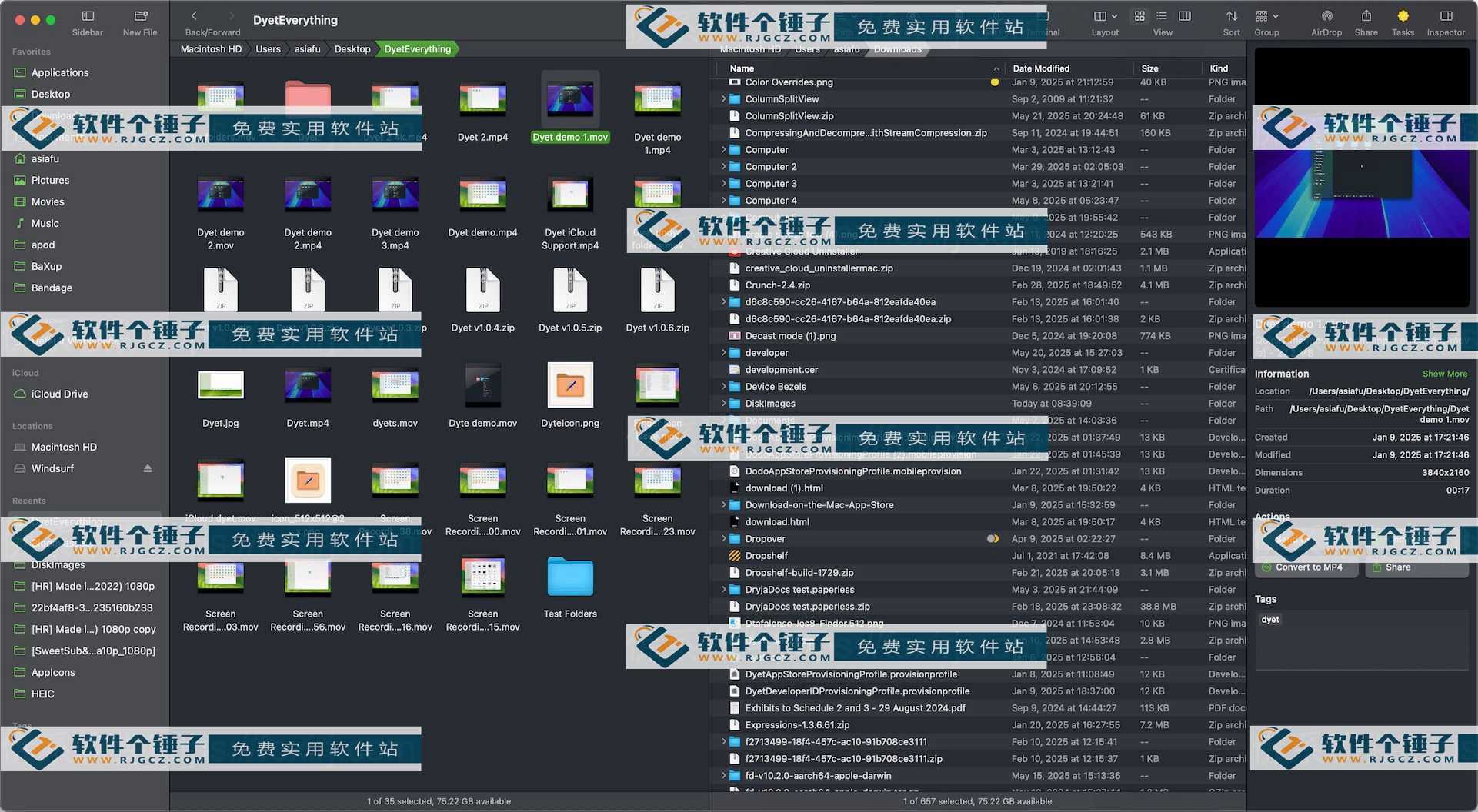Select the Test Folders folder icon

[x=570, y=577]
